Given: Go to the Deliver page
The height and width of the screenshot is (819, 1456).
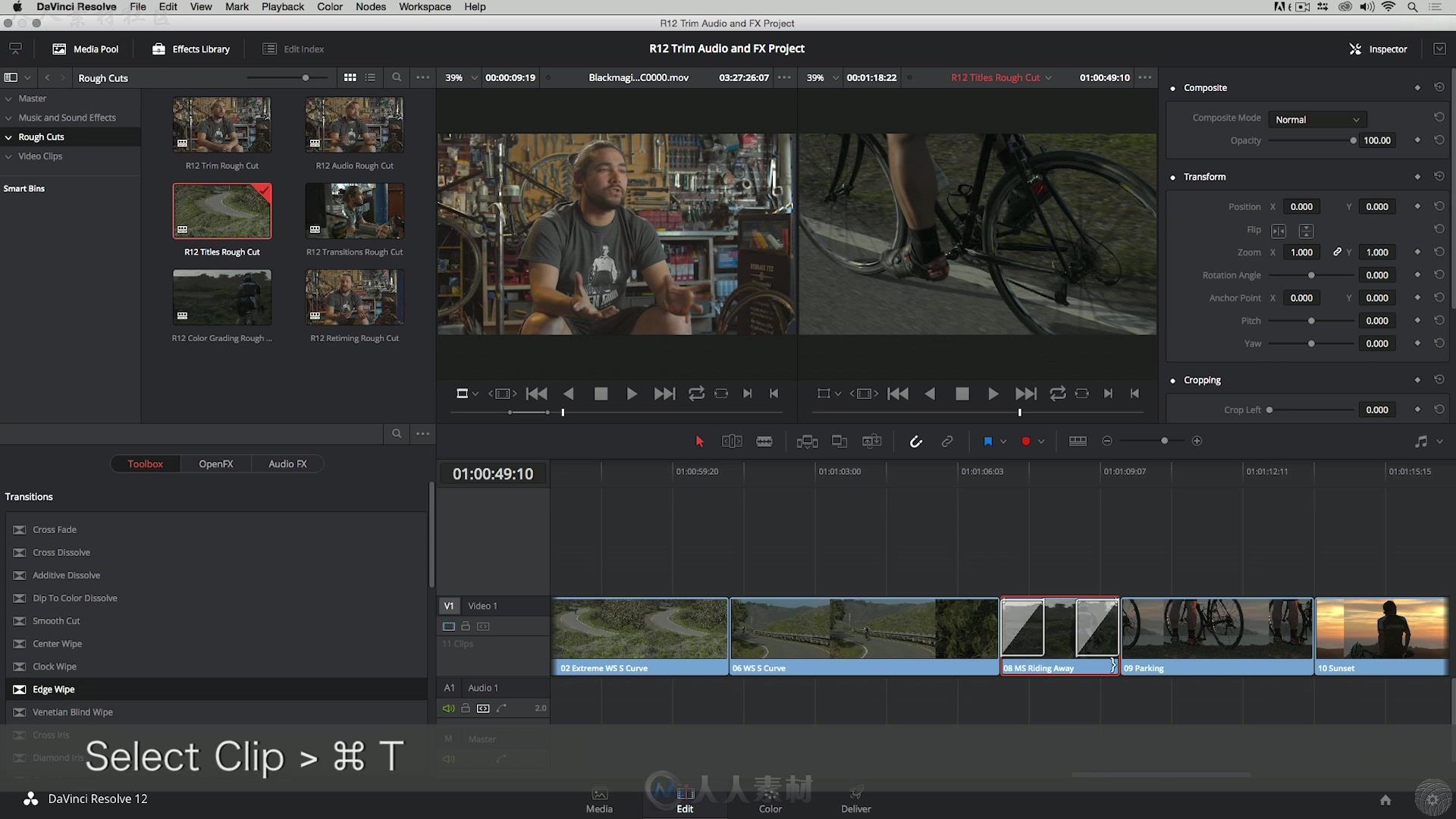Looking at the screenshot, I should point(856,801).
